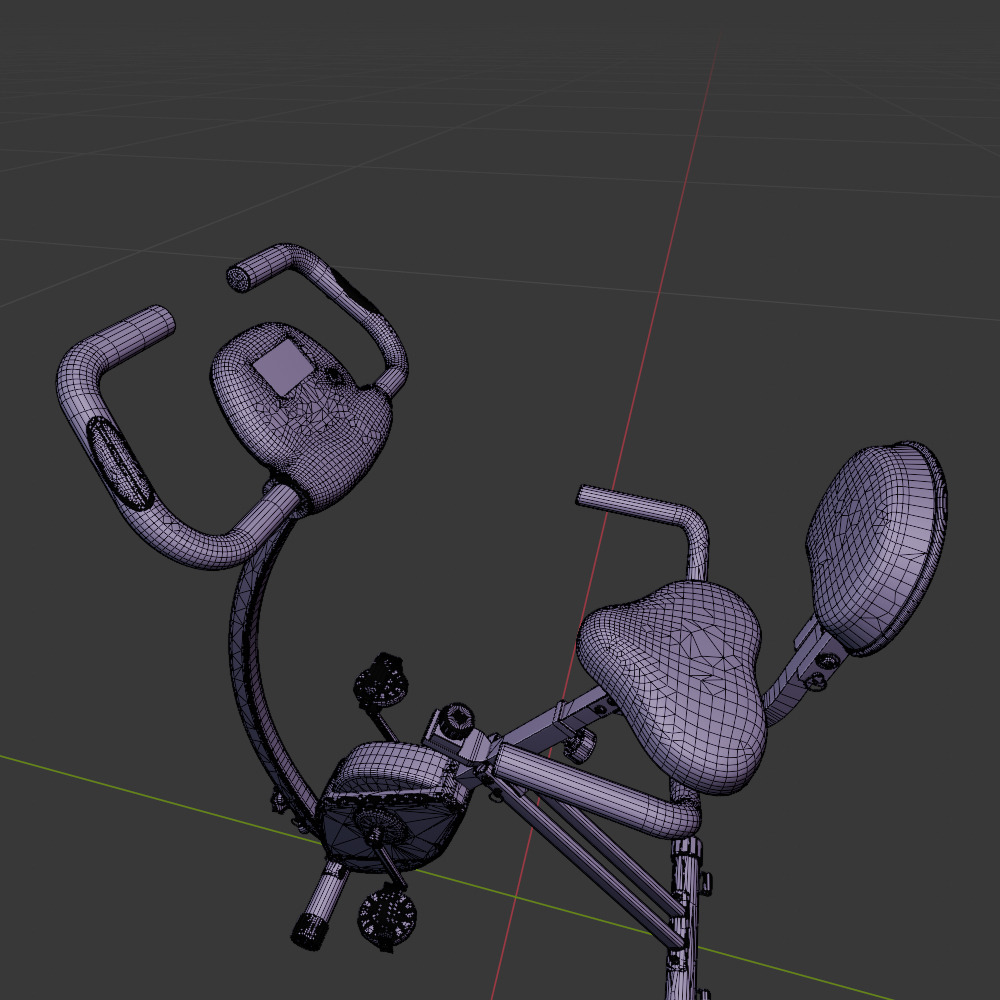Select the upper pedal

pyautogui.click(x=381, y=681)
